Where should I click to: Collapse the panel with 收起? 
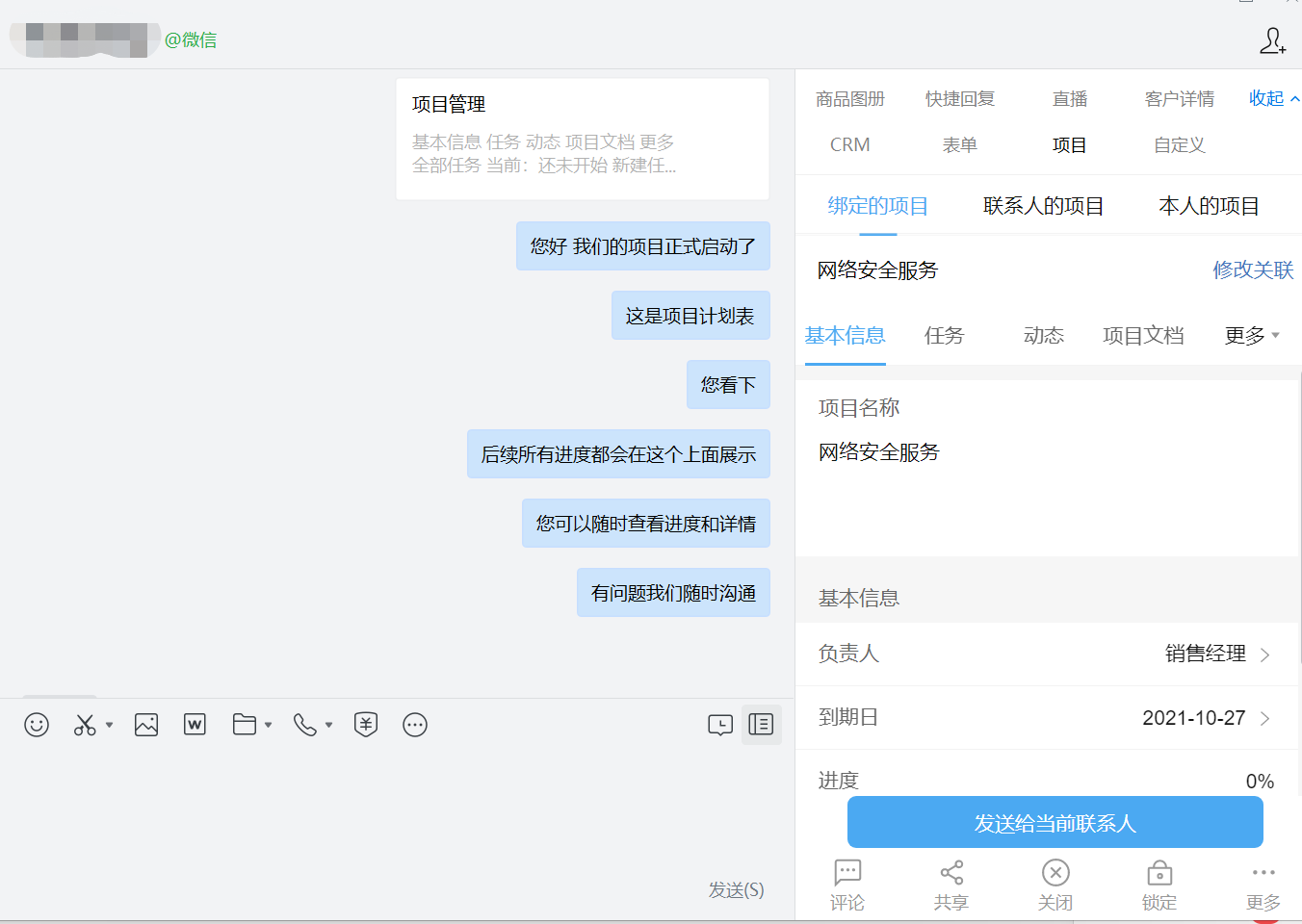pyautogui.click(x=1273, y=98)
